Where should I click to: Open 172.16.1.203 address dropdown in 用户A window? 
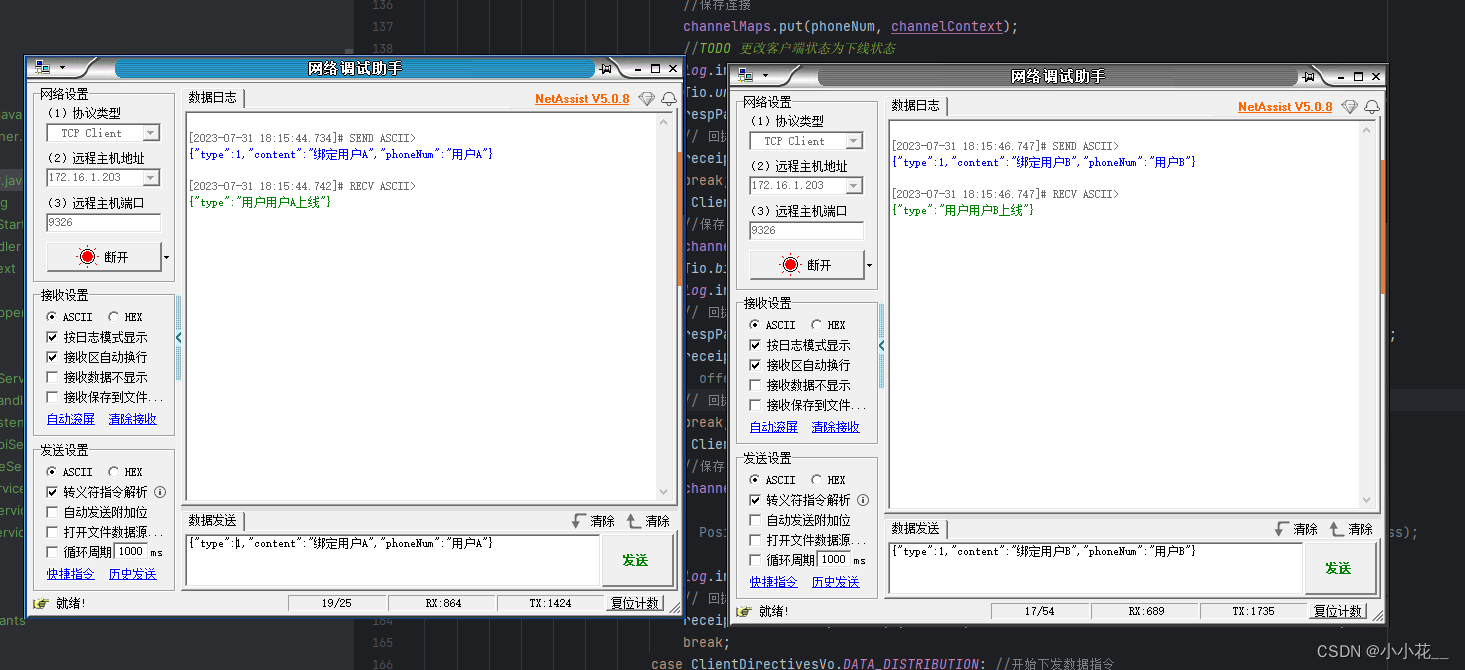pos(151,178)
